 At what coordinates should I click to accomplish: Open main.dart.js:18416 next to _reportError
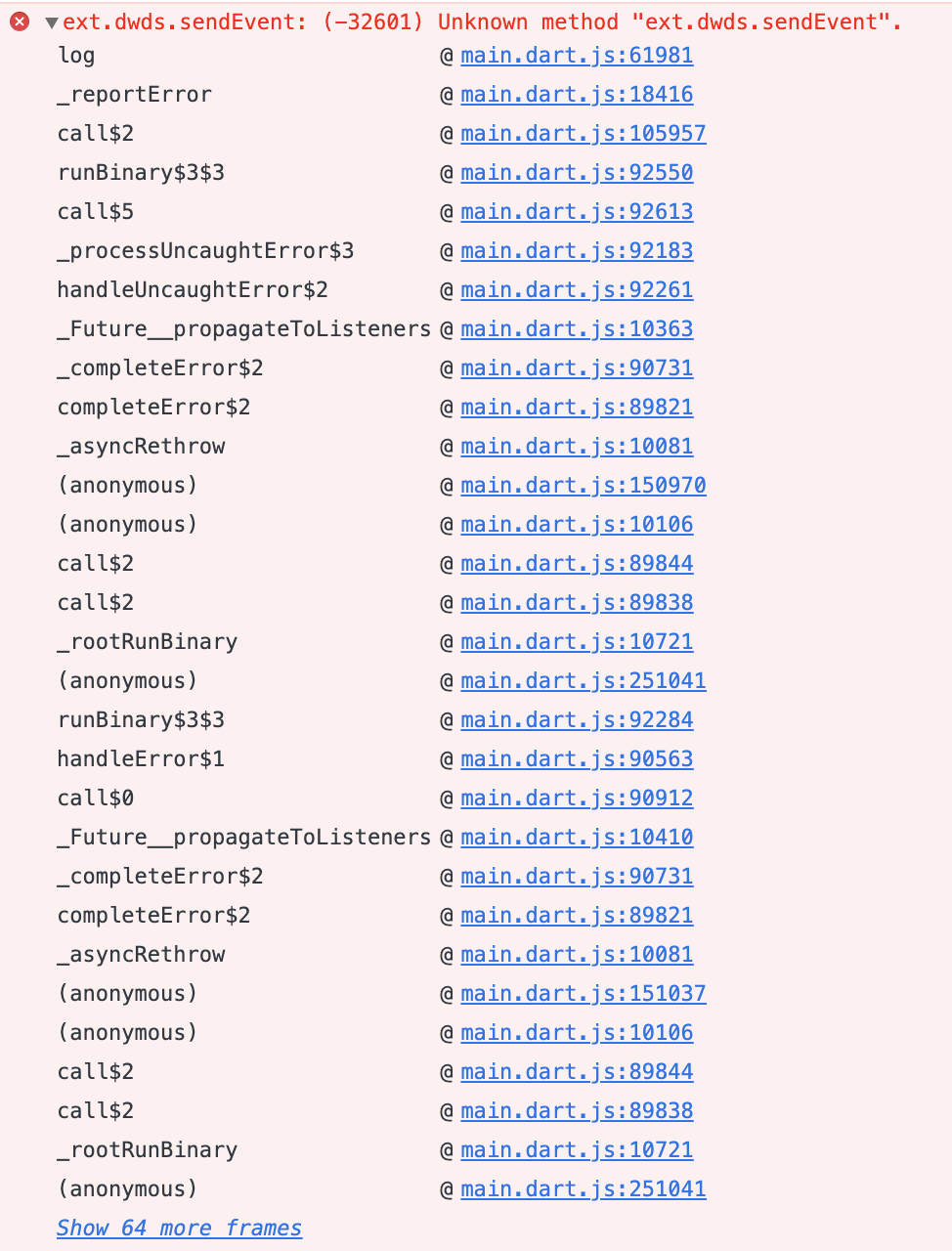pos(576,94)
